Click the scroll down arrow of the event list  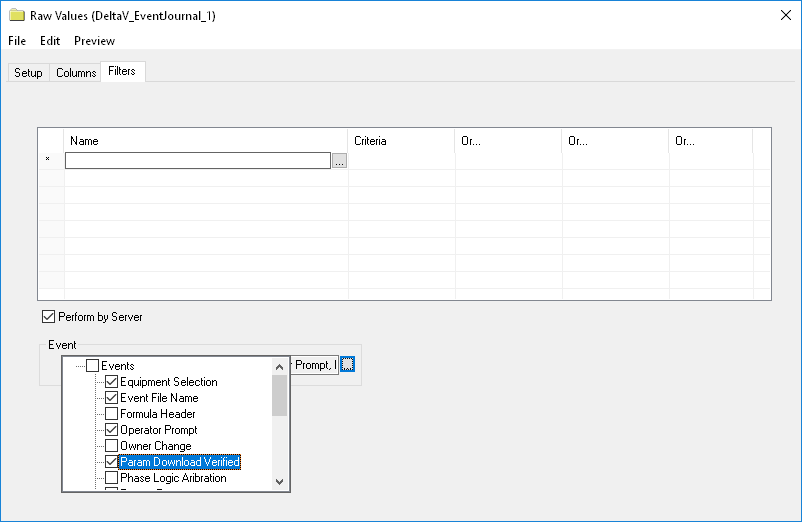[279, 482]
